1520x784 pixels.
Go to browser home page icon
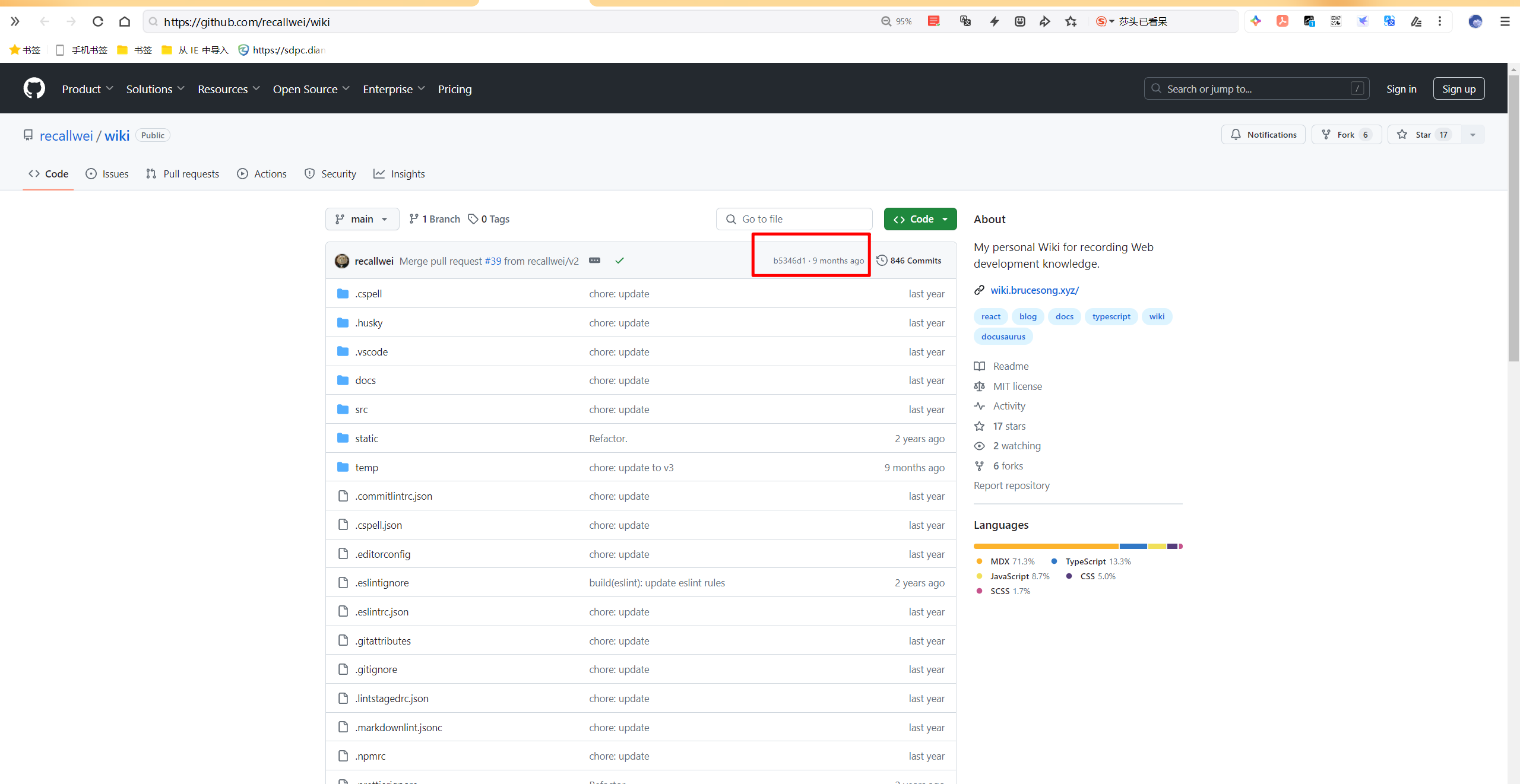tap(124, 21)
